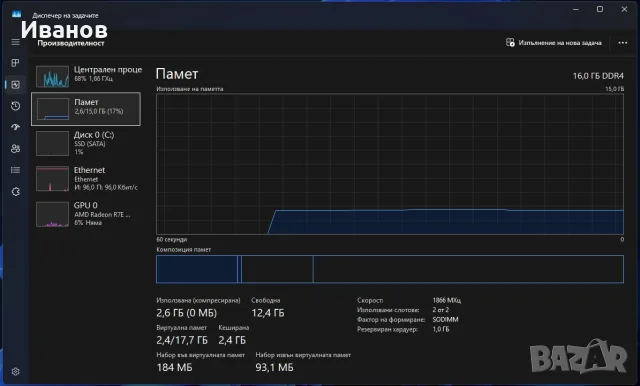Click the '1866 МХц' speed value
Viewport: 640px width, 386px height.
pyautogui.click(x=447, y=300)
